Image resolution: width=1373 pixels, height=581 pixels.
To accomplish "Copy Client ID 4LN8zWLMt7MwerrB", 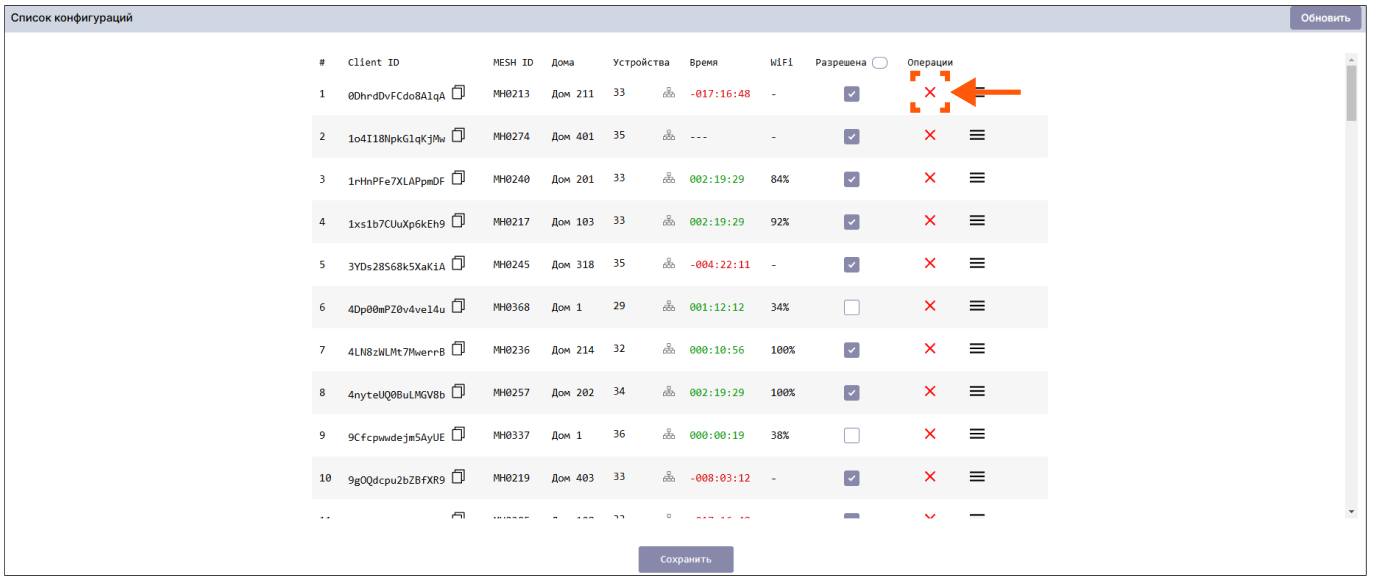I will click(459, 348).
